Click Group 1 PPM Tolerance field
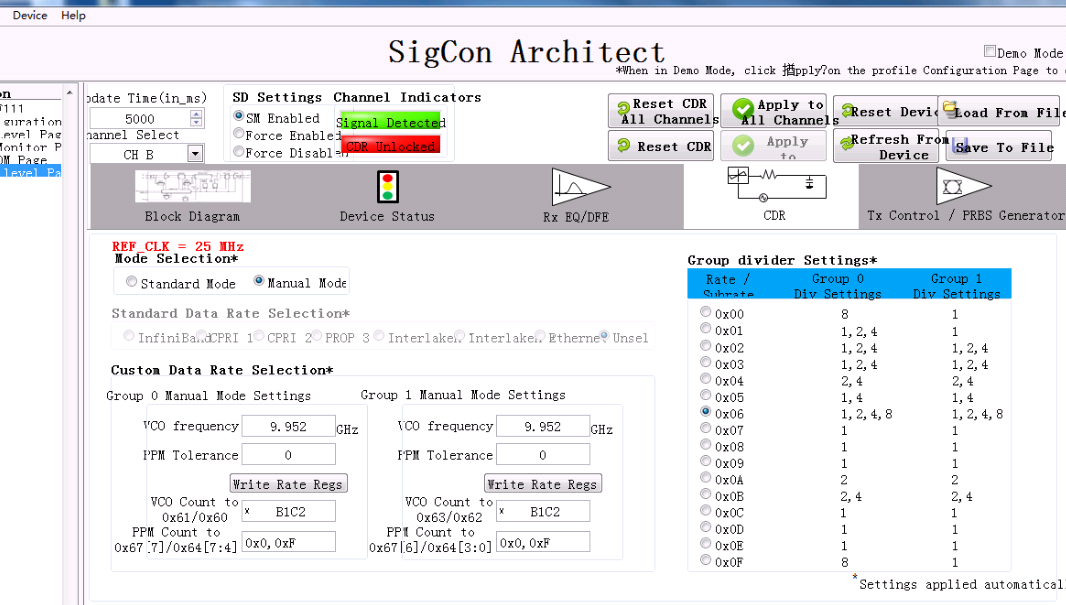The height and width of the screenshot is (605, 1066). 543,455
